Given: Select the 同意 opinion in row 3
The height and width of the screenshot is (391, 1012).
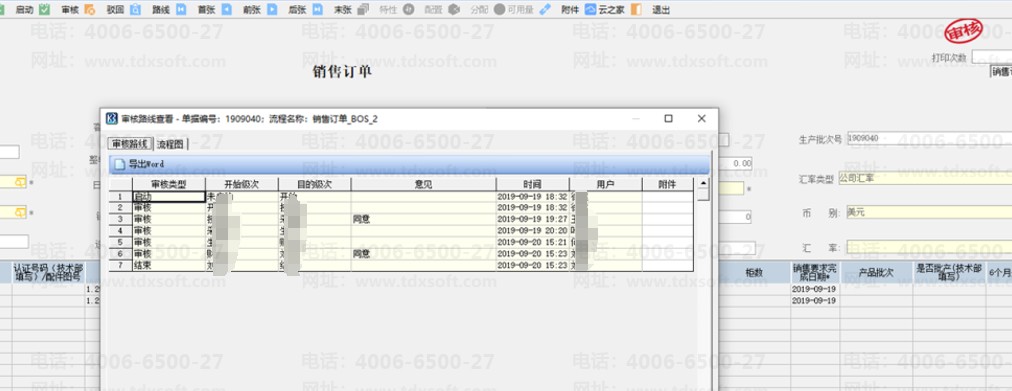Looking at the screenshot, I should click(423, 219).
